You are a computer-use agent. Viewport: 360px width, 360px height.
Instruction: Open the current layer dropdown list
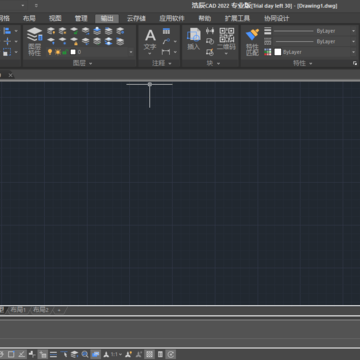tap(131, 52)
